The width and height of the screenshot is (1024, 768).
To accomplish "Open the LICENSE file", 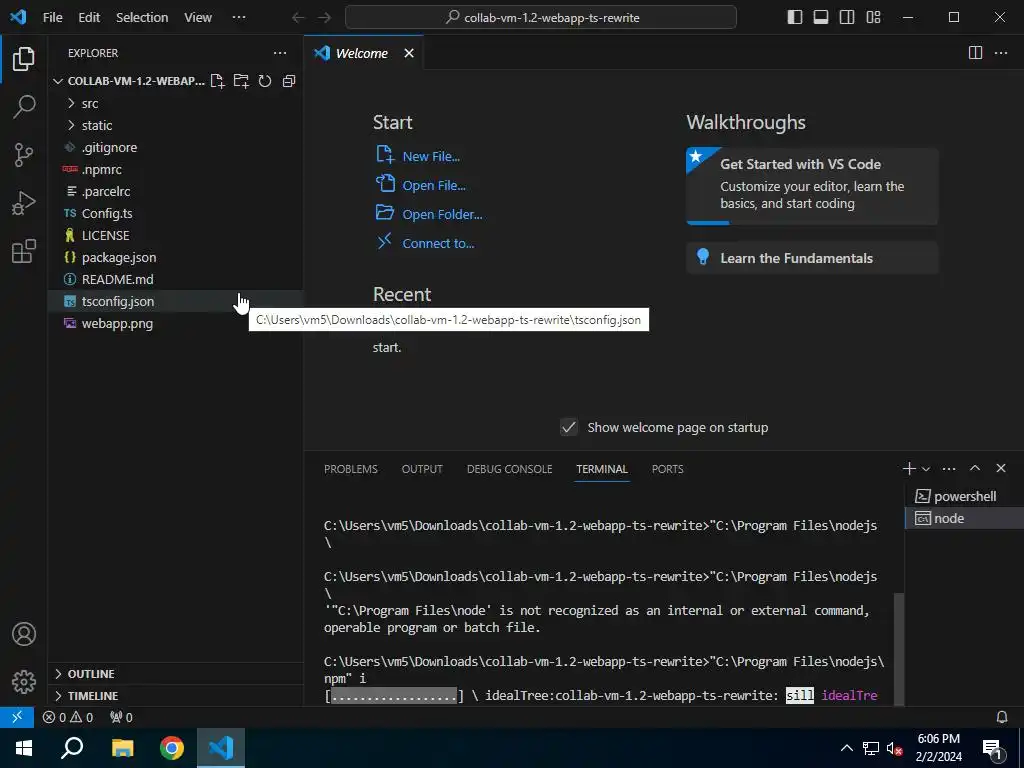I will tap(175, 235).
